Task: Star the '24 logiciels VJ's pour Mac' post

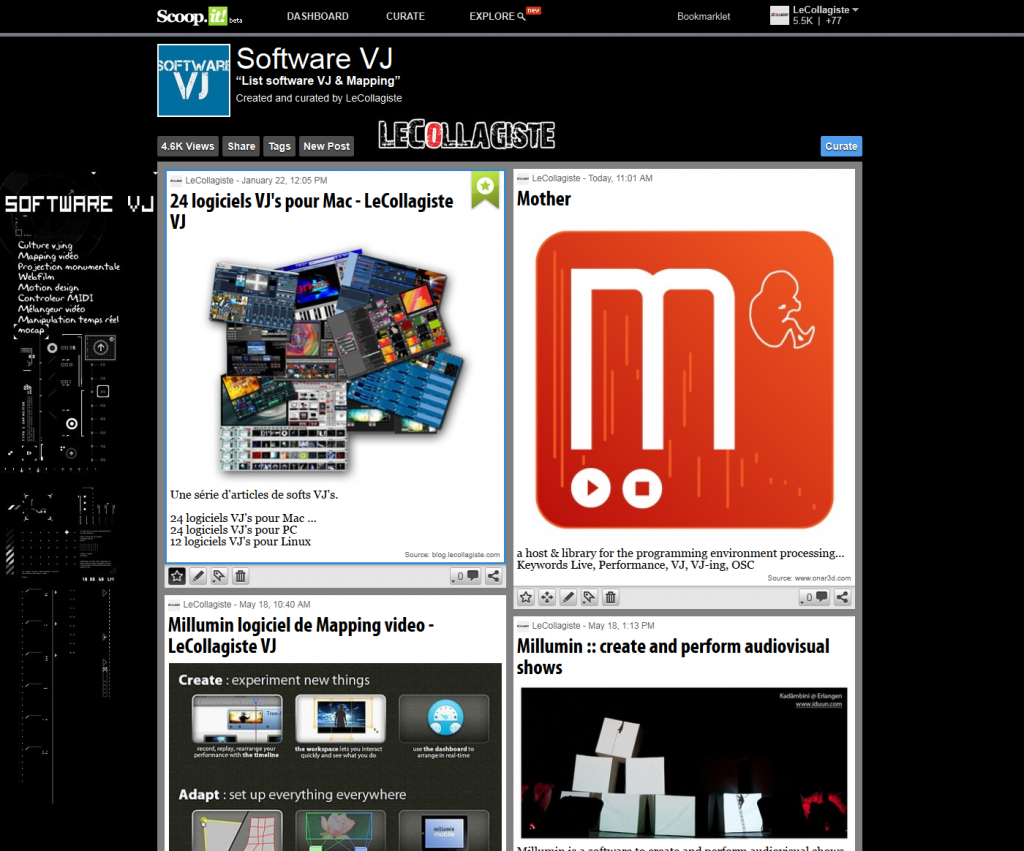Action: point(177,576)
